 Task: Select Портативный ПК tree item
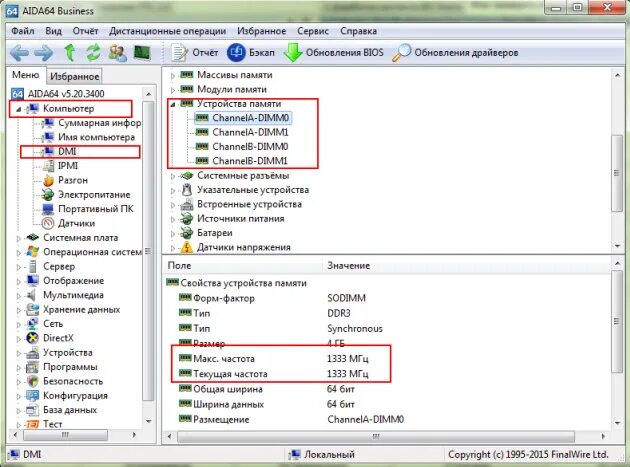coord(96,209)
